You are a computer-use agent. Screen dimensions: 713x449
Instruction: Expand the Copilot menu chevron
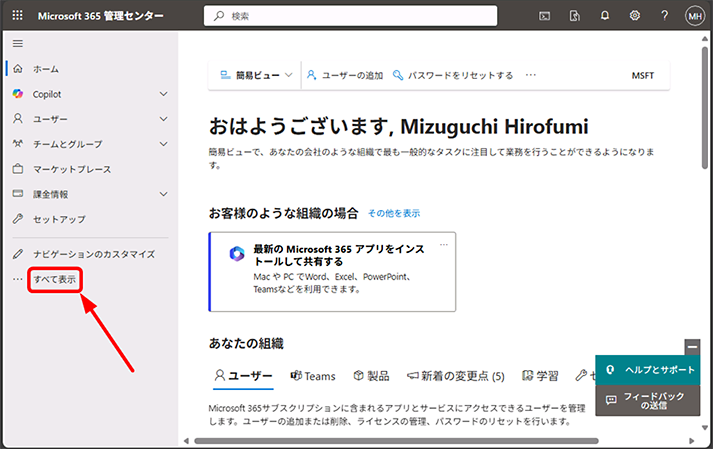pyautogui.click(x=164, y=94)
